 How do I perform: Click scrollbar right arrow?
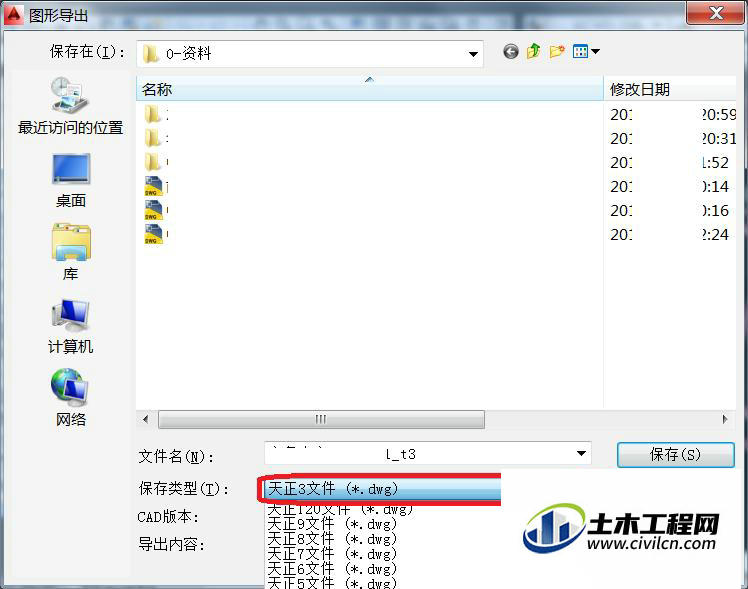(725, 420)
